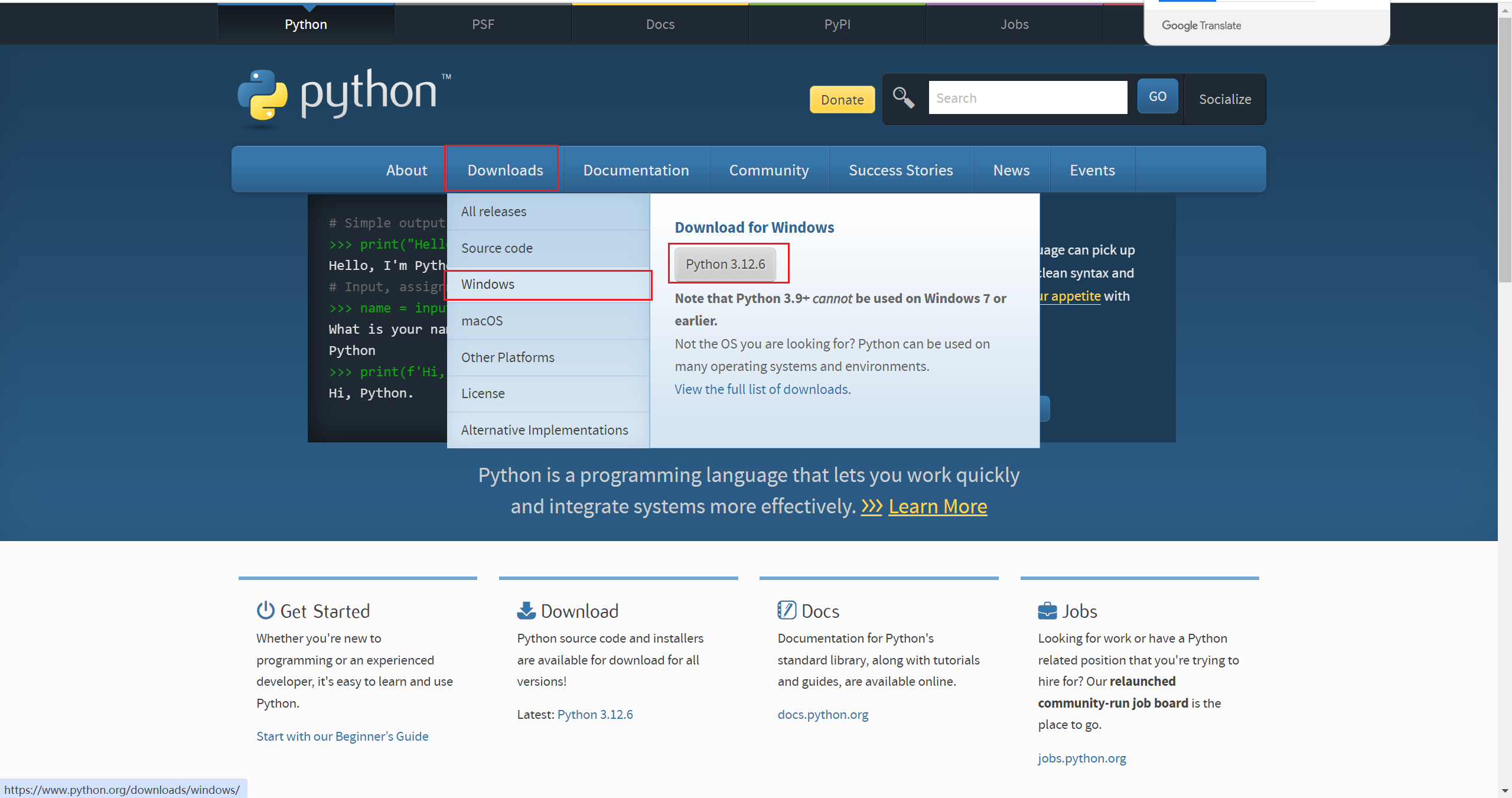1512x798 pixels.
Task: Open the Success Stories nav menu
Action: point(901,170)
